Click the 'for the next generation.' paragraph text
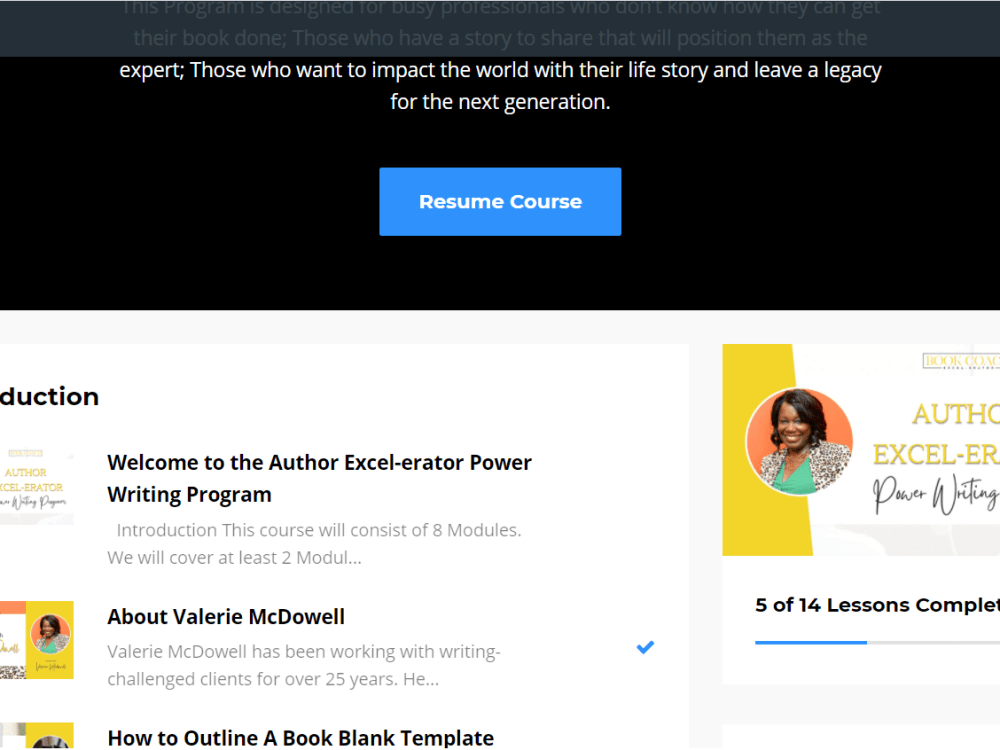The height and width of the screenshot is (750, 1000). pos(500,102)
